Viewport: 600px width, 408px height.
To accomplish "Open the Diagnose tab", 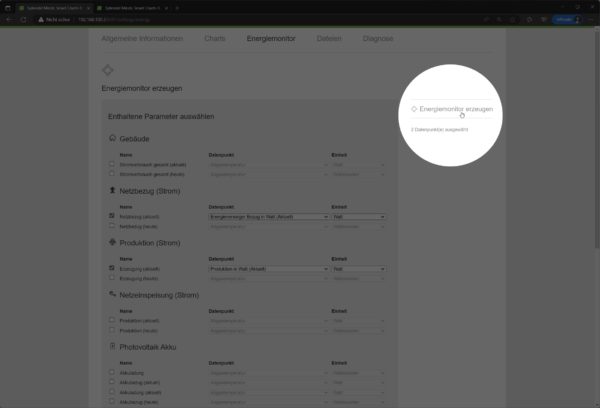I will tap(378, 39).
